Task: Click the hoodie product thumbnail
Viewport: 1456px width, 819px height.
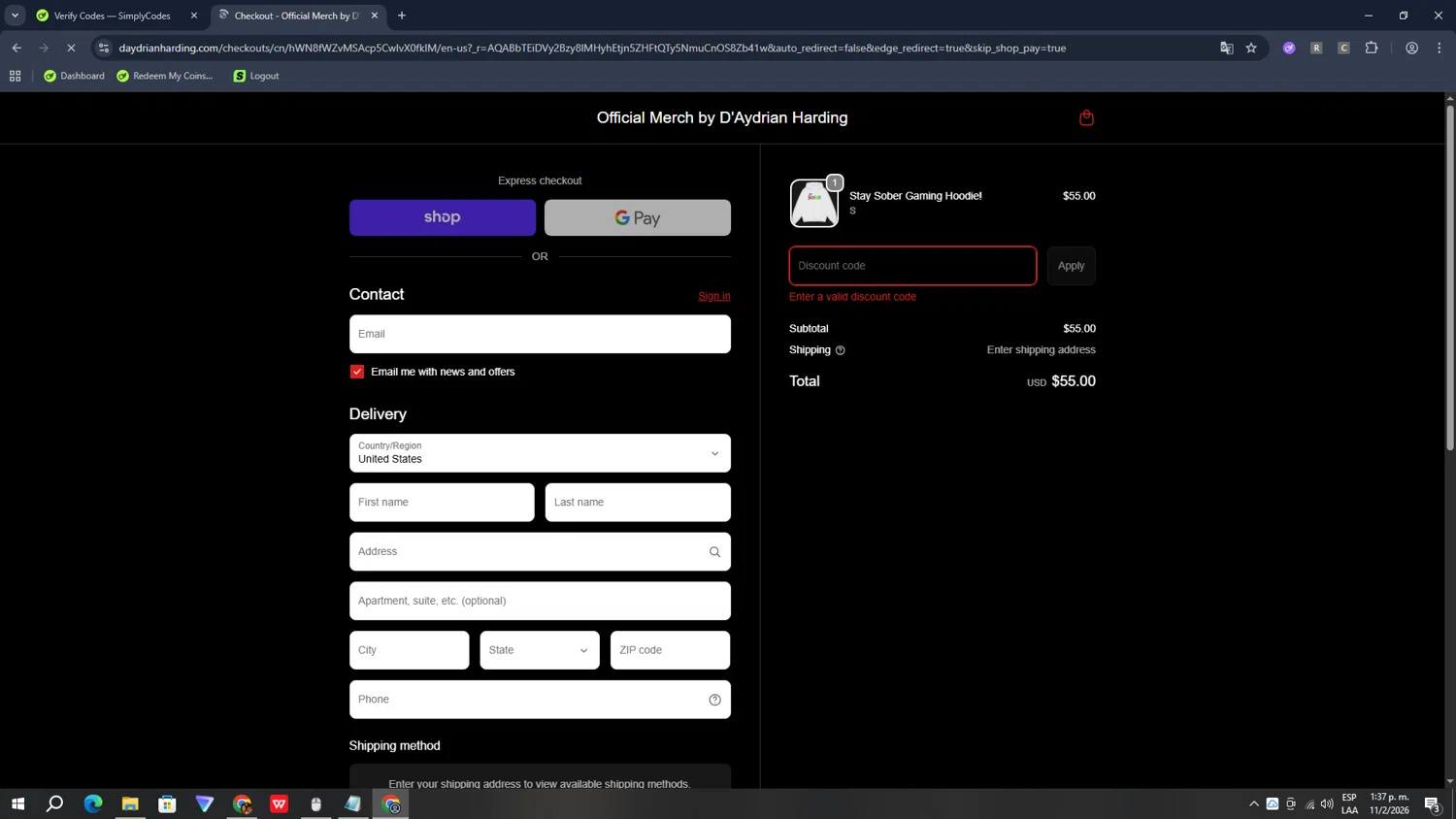Action: (813, 203)
